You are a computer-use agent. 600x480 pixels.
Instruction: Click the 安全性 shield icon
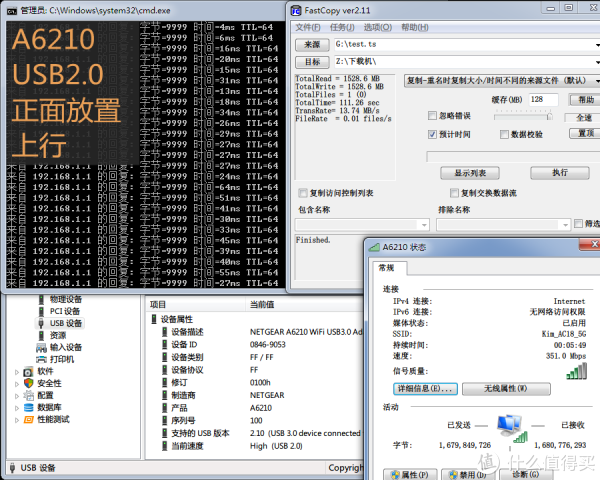[28, 383]
